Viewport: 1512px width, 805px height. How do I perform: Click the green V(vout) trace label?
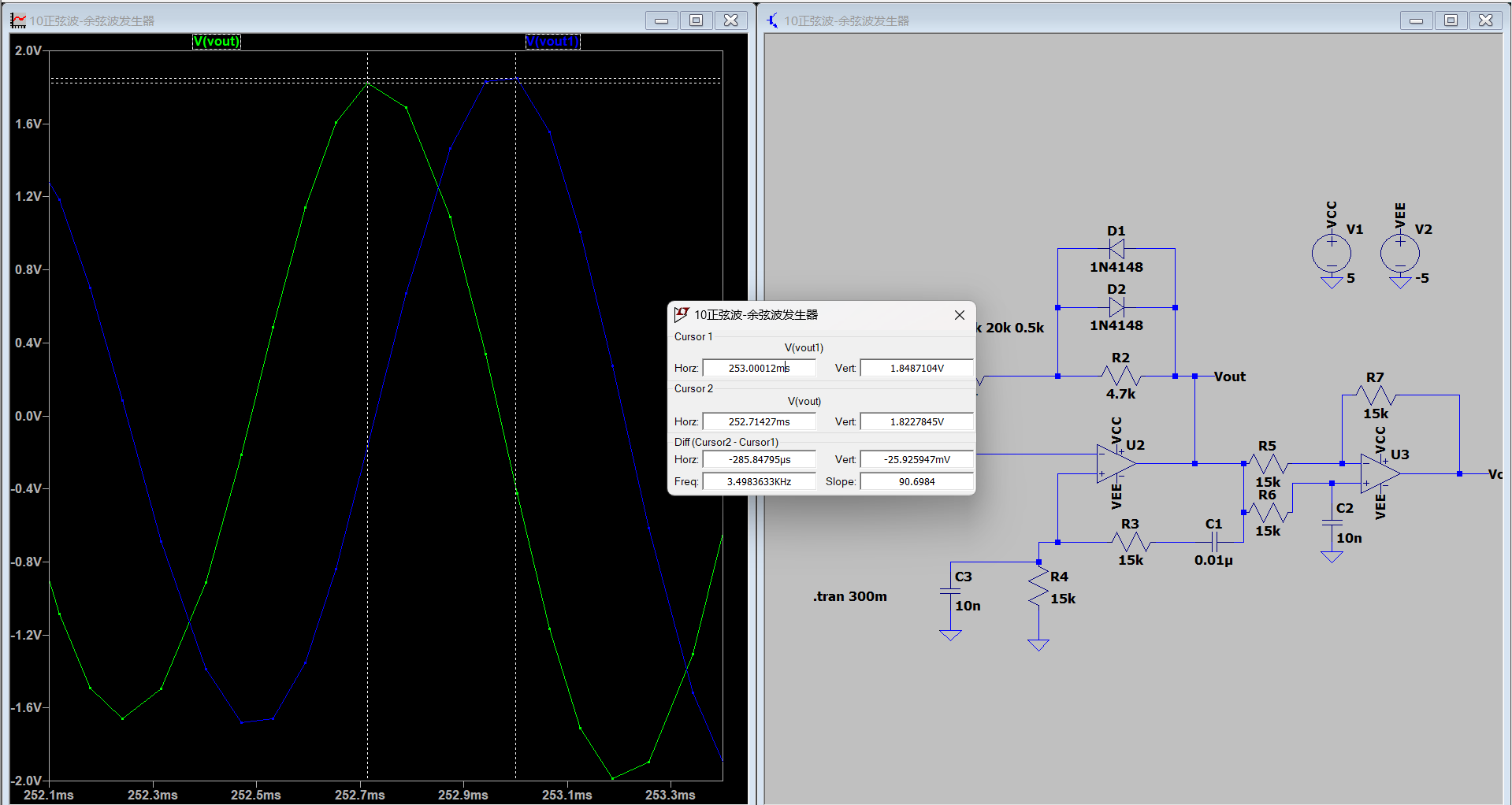tap(217, 42)
